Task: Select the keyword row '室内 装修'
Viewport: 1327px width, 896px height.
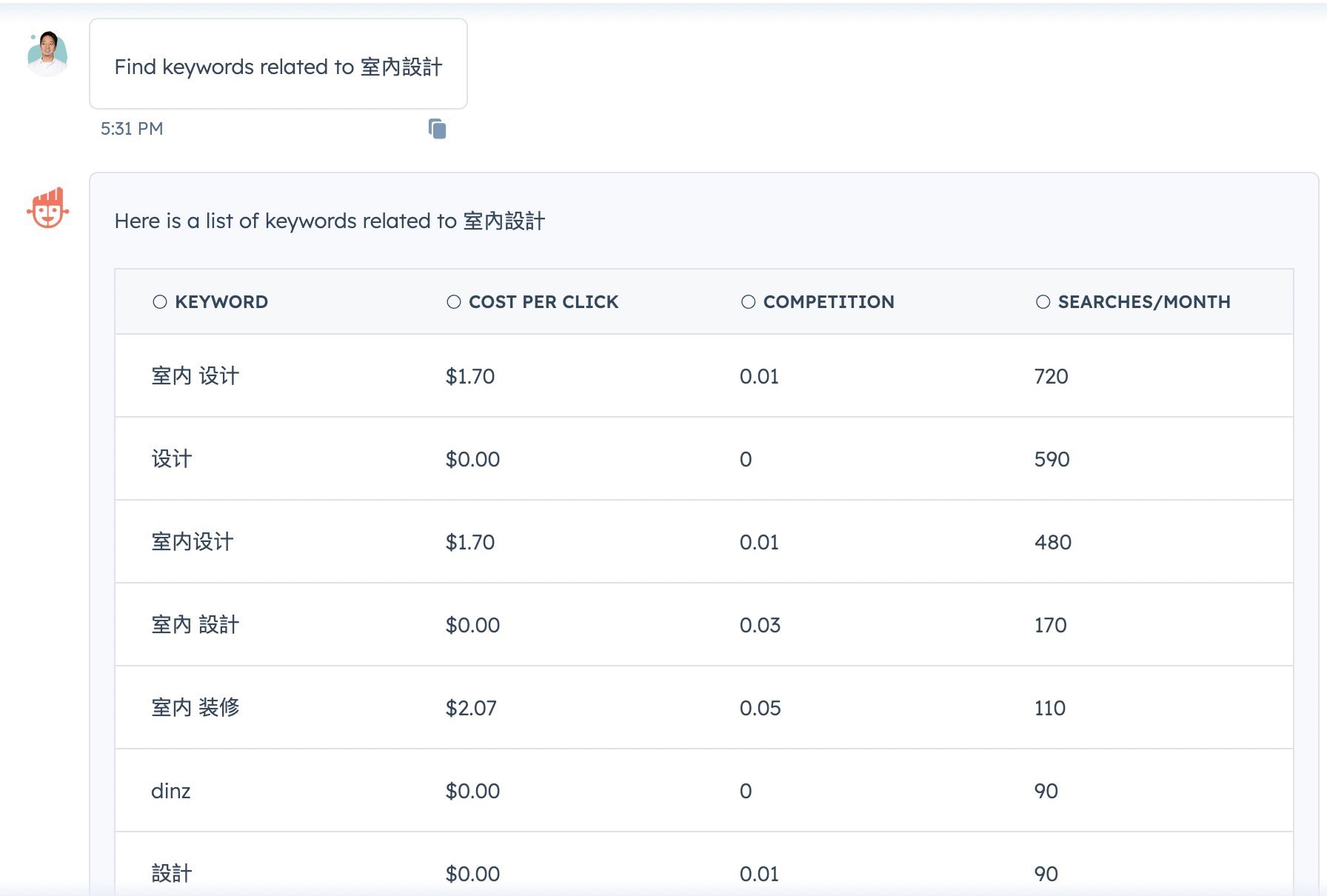Action: (195, 707)
